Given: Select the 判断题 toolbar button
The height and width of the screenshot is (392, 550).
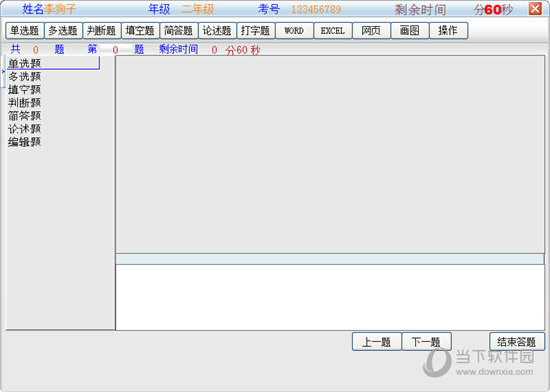Looking at the screenshot, I should point(102,31).
